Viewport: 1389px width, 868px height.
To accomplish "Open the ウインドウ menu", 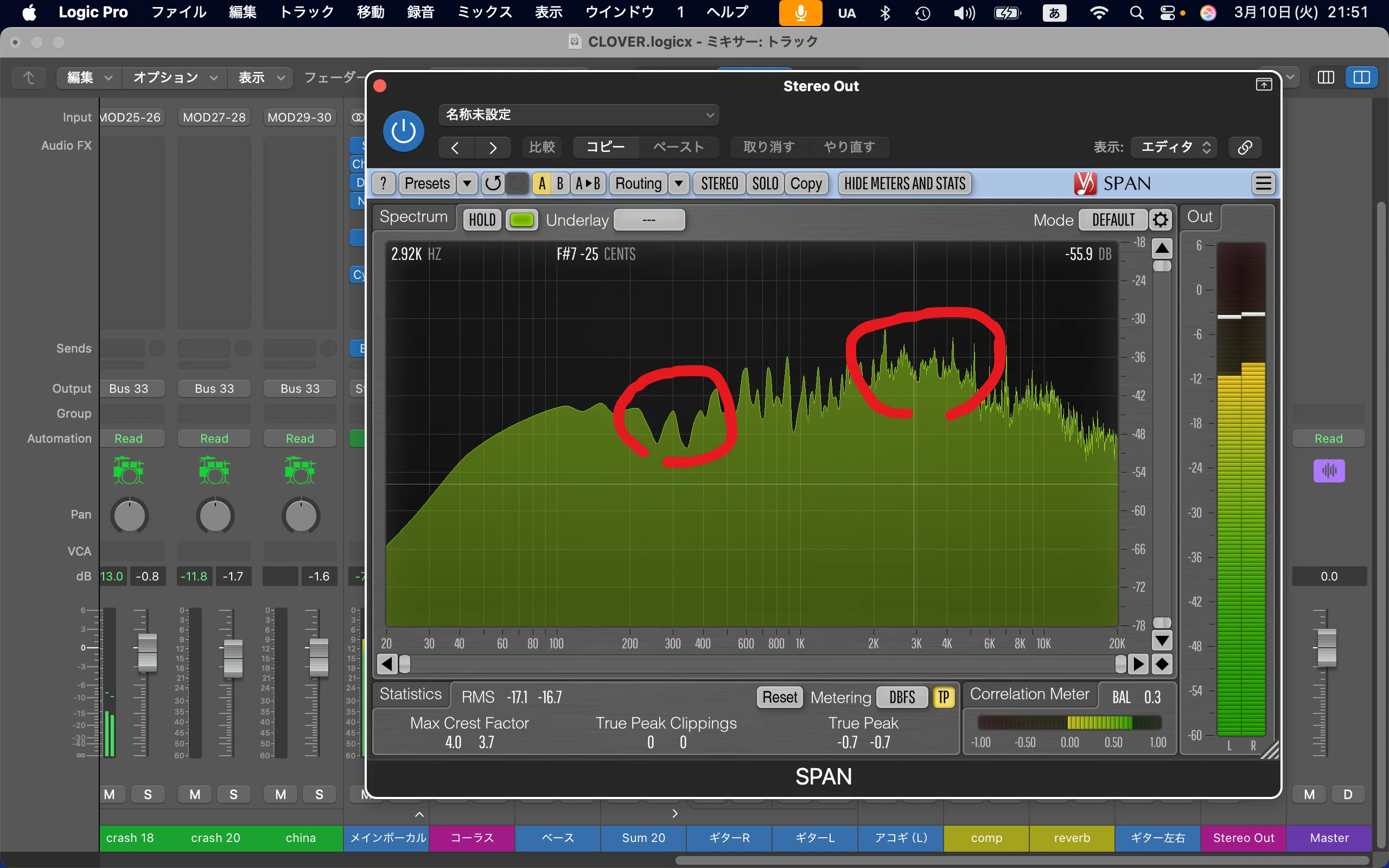I will [x=619, y=12].
